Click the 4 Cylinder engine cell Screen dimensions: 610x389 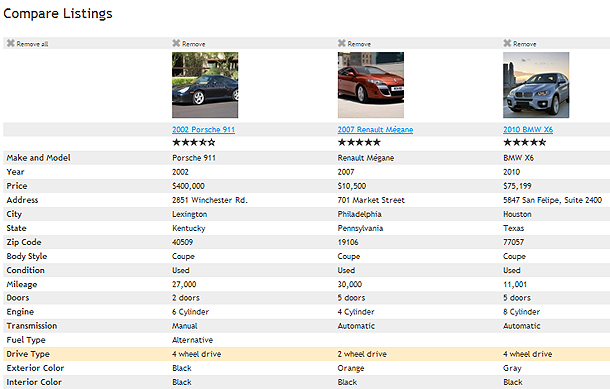coord(356,312)
